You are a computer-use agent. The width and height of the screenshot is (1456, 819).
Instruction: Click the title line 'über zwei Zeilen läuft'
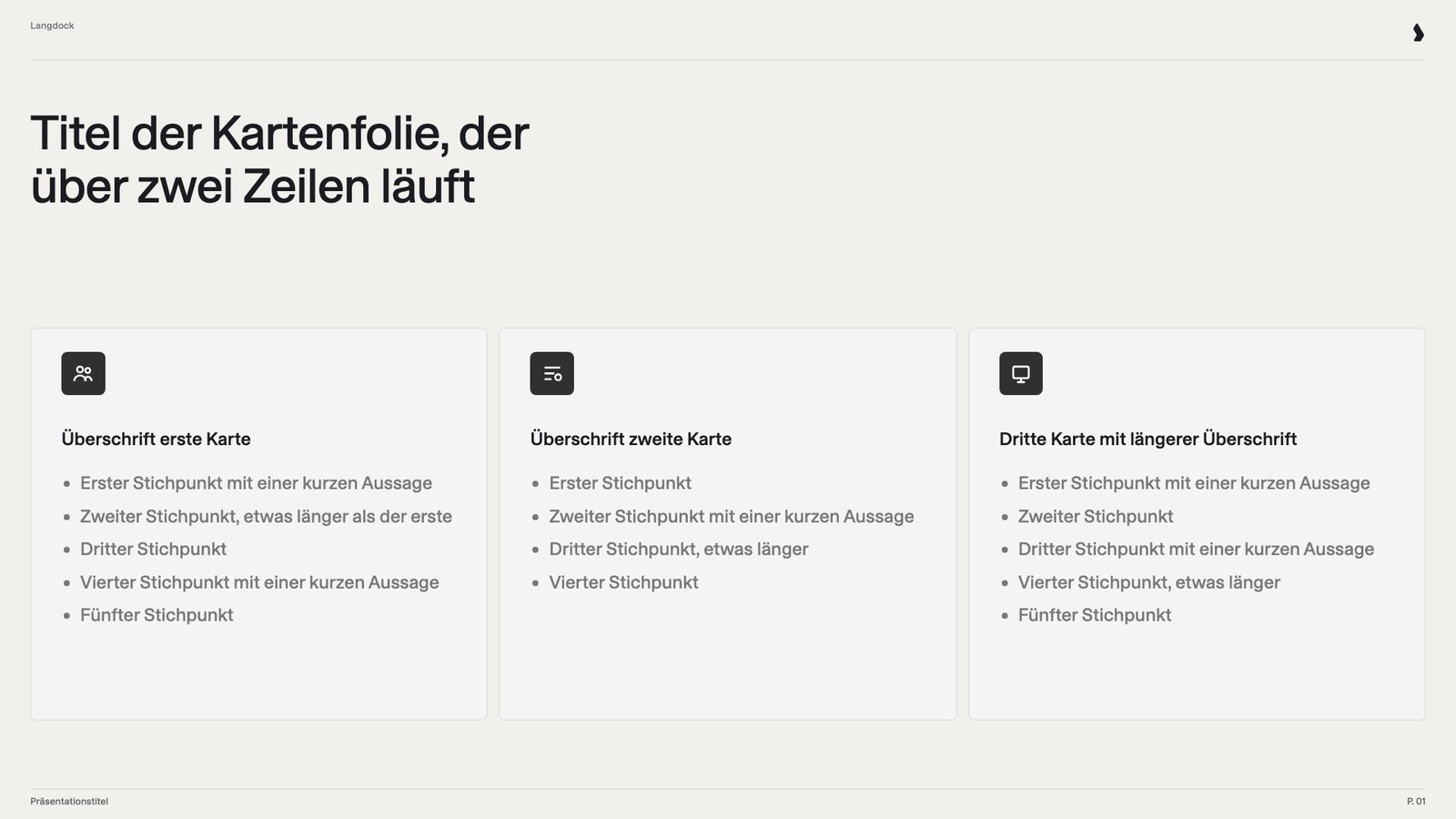[x=253, y=187]
